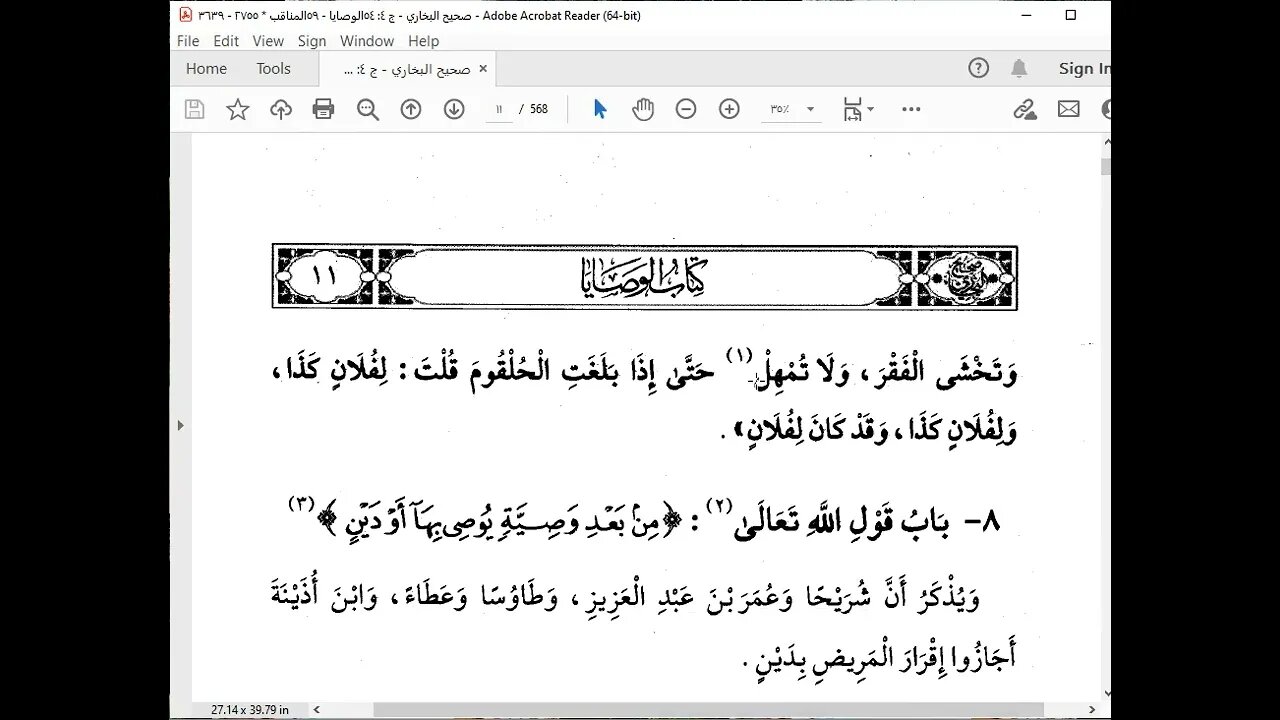Click page size 27.14 x 39.79 in
The height and width of the screenshot is (720, 1280).
click(x=250, y=710)
